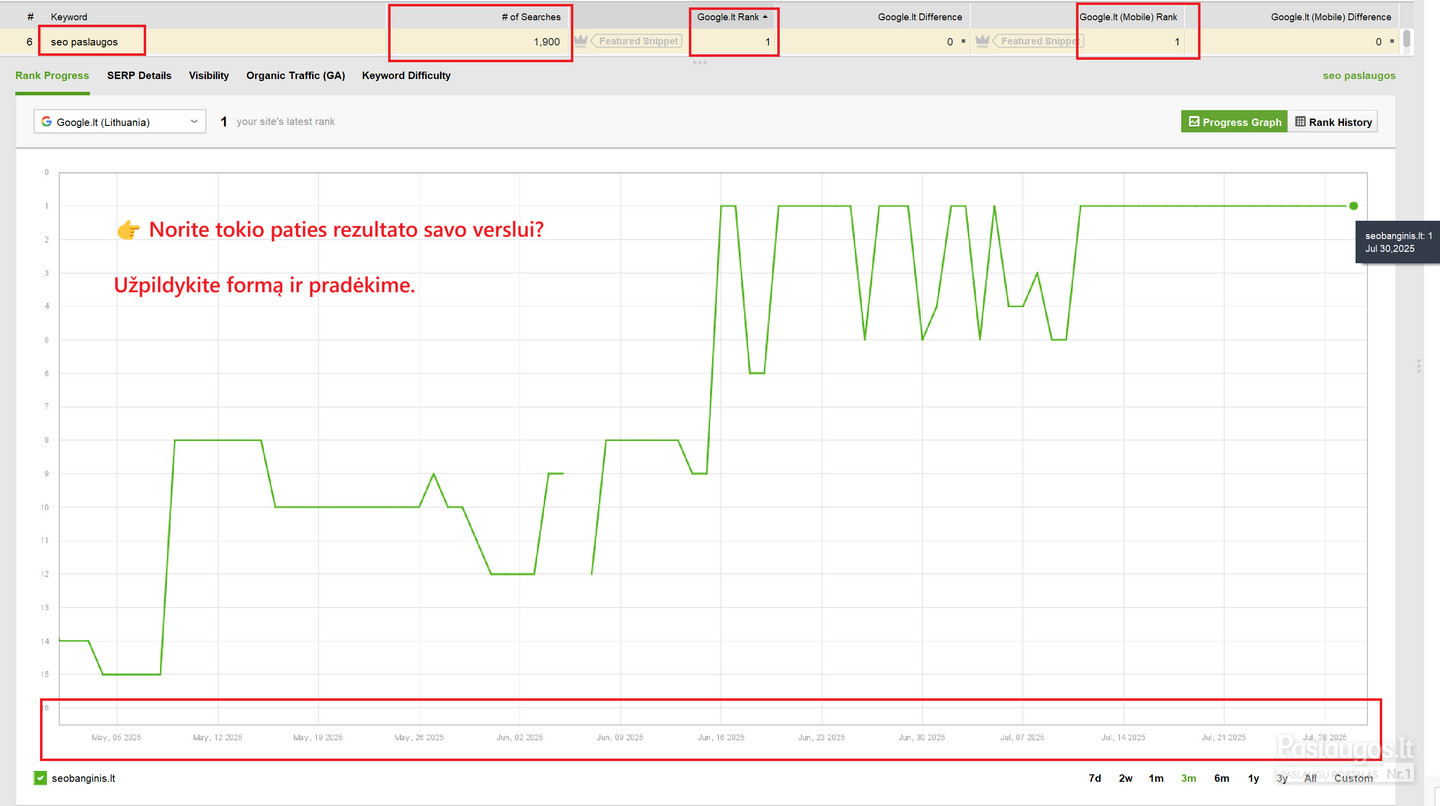Viewport: 1440px width, 806px height.
Task: Click the Jun, 16 2025 axis label
Action: [x=721, y=738]
